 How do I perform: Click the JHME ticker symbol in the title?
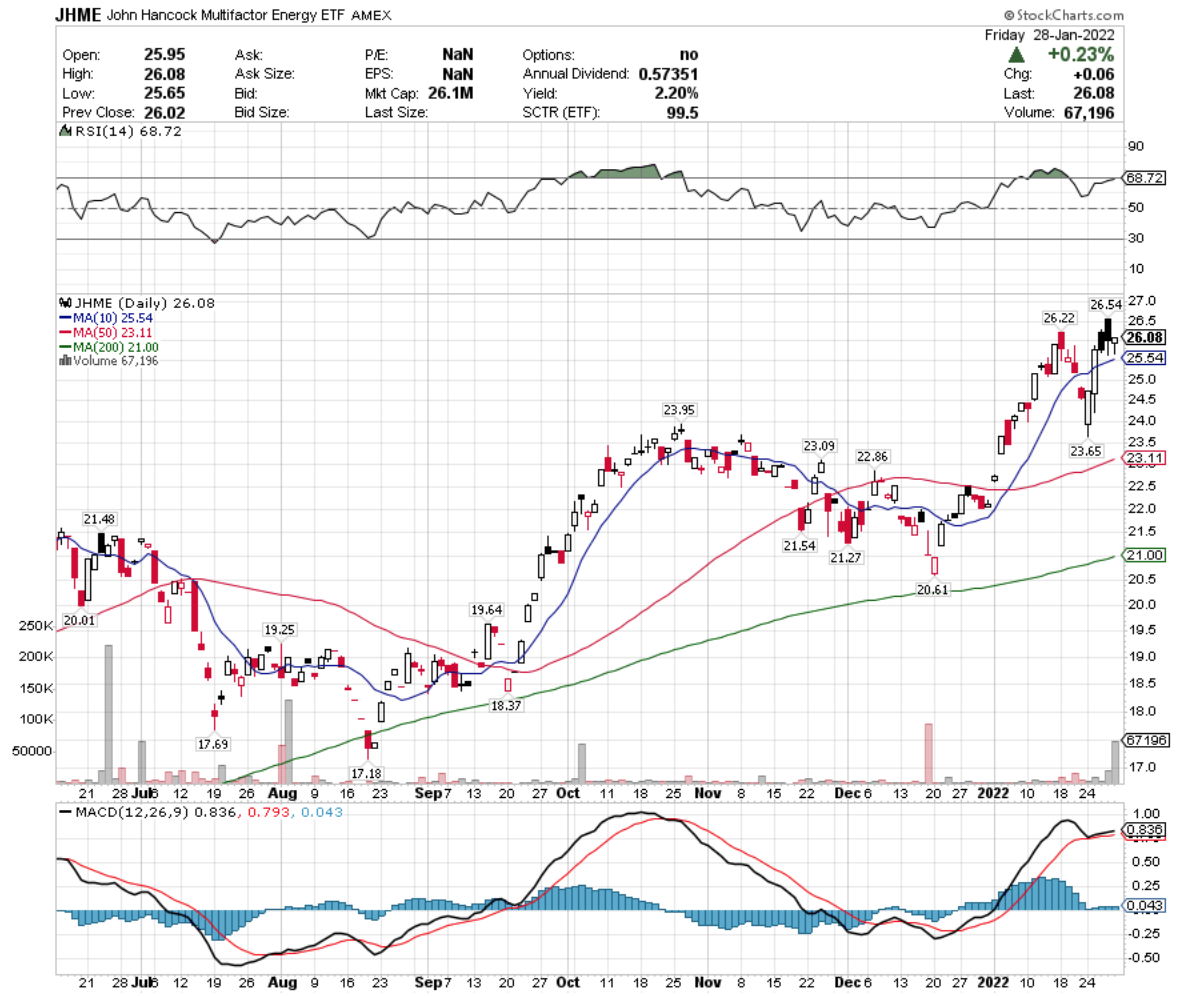pos(78,15)
